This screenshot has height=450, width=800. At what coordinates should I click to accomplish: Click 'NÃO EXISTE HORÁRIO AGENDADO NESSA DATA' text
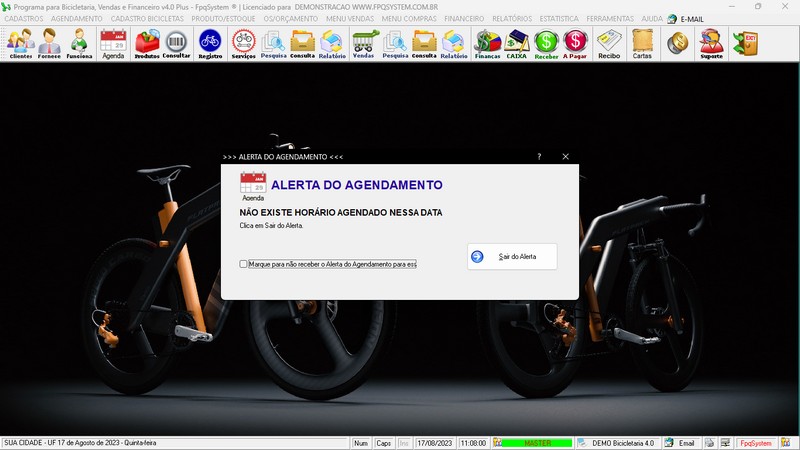click(341, 212)
